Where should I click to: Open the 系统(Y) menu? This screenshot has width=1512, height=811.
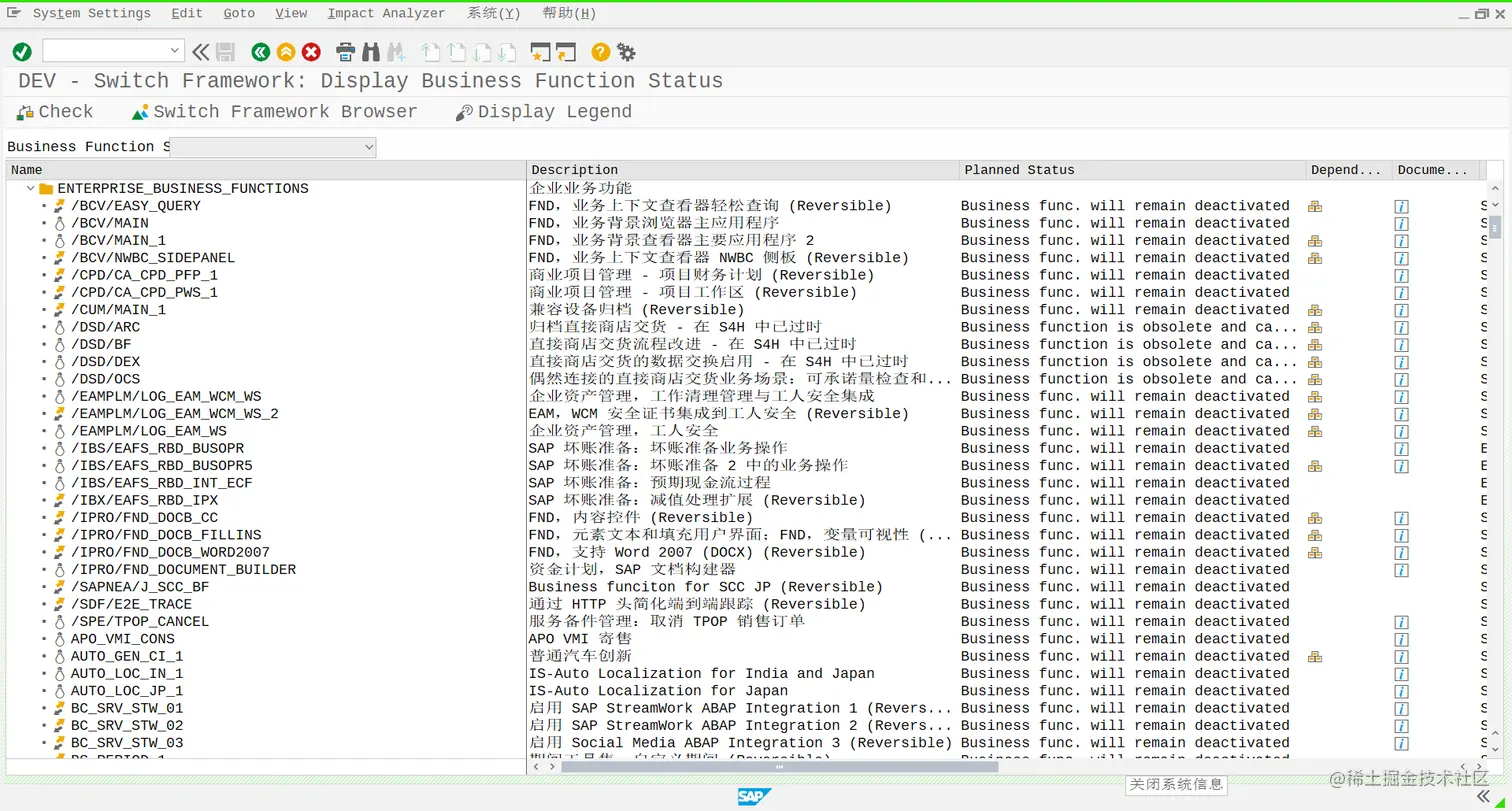pos(494,13)
